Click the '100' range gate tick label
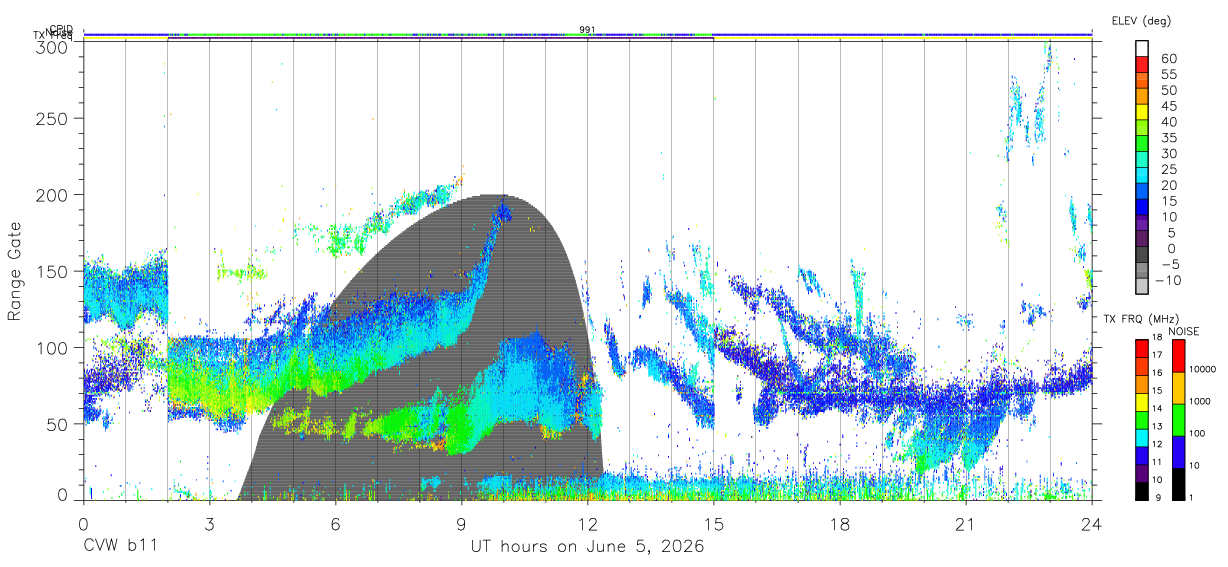 (52, 347)
